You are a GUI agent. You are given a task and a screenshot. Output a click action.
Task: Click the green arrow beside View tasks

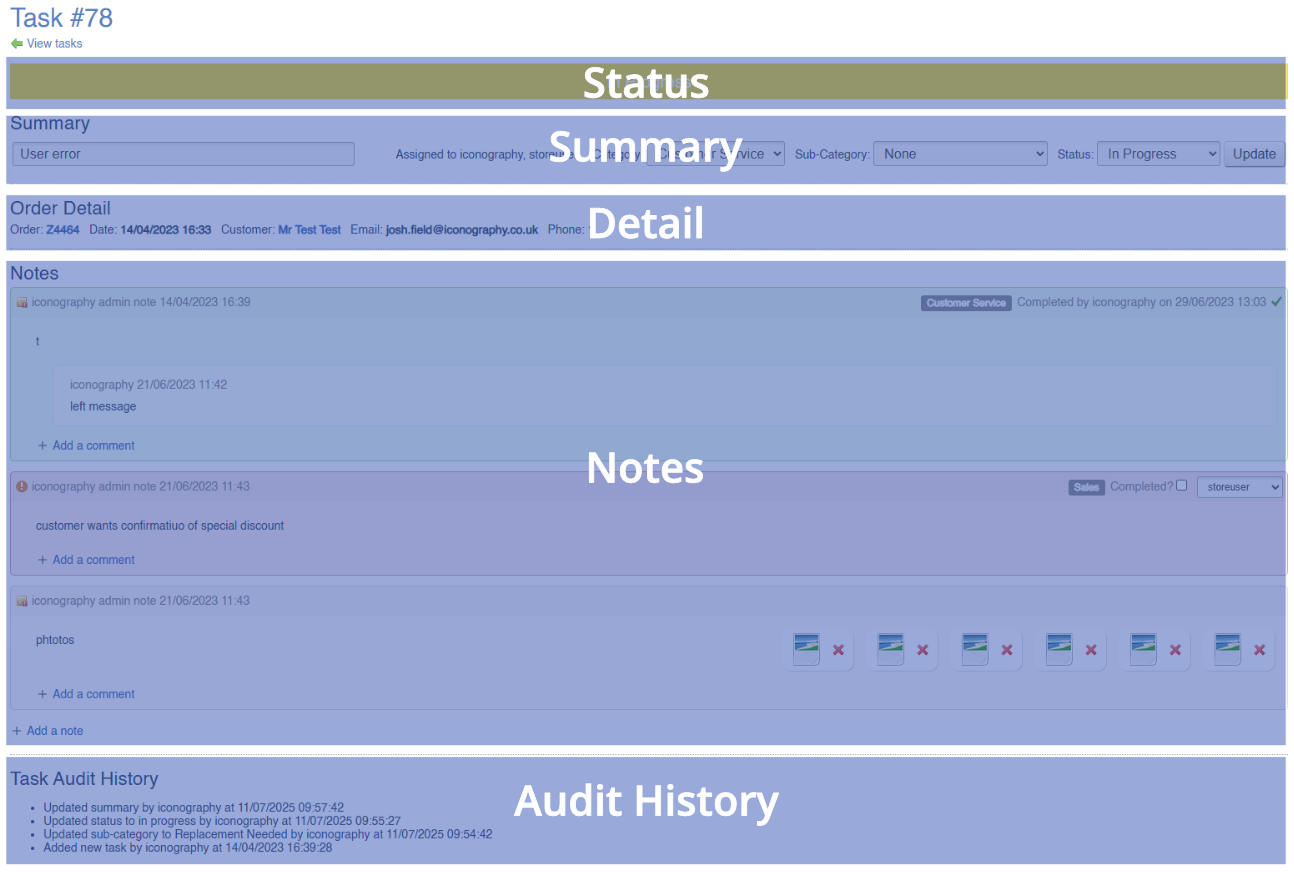click(16, 44)
